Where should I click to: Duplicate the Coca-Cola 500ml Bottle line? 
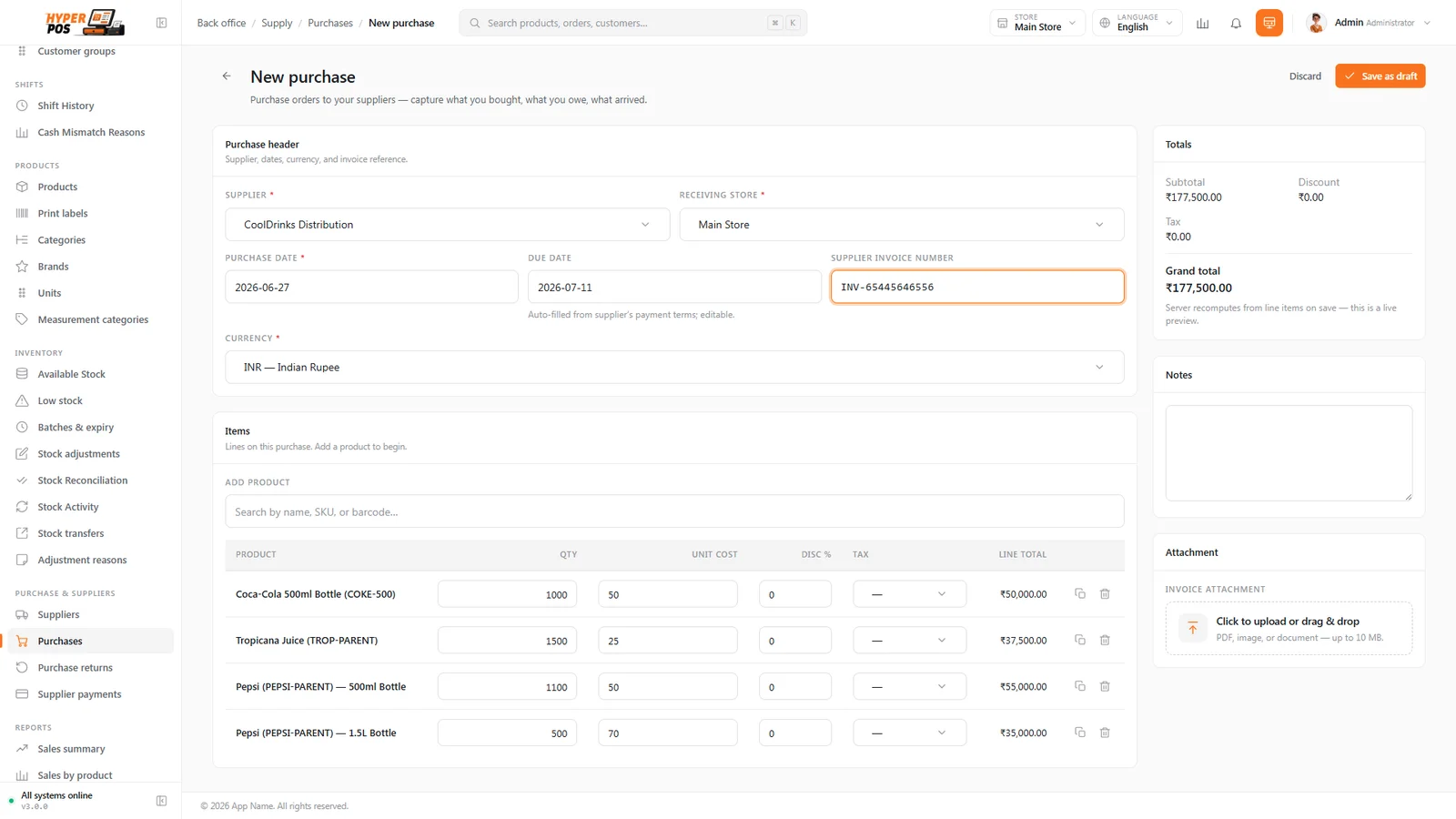(1080, 594)
